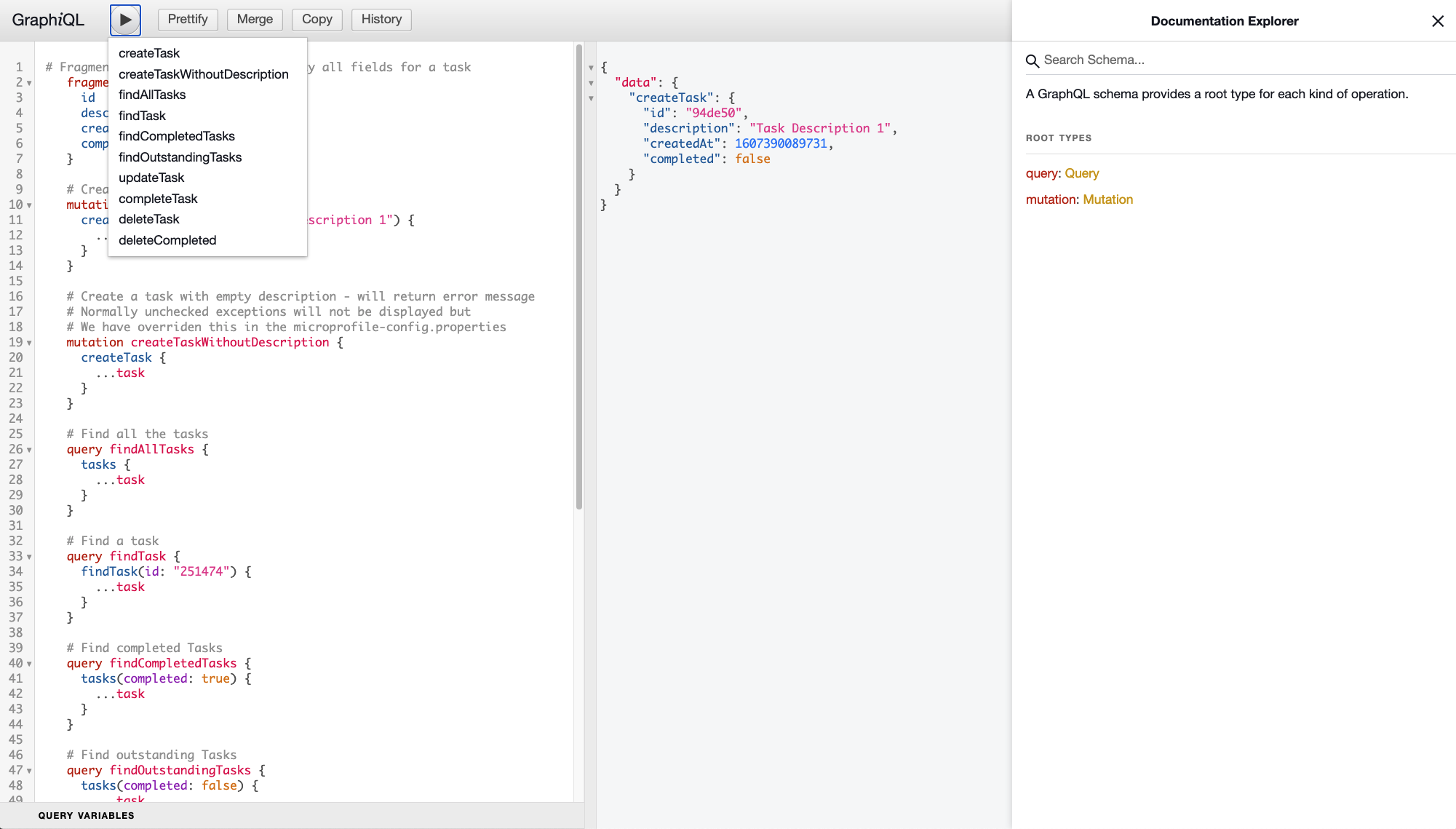
Task: Click inside the Search Schema field
Action: (1128, 60)
